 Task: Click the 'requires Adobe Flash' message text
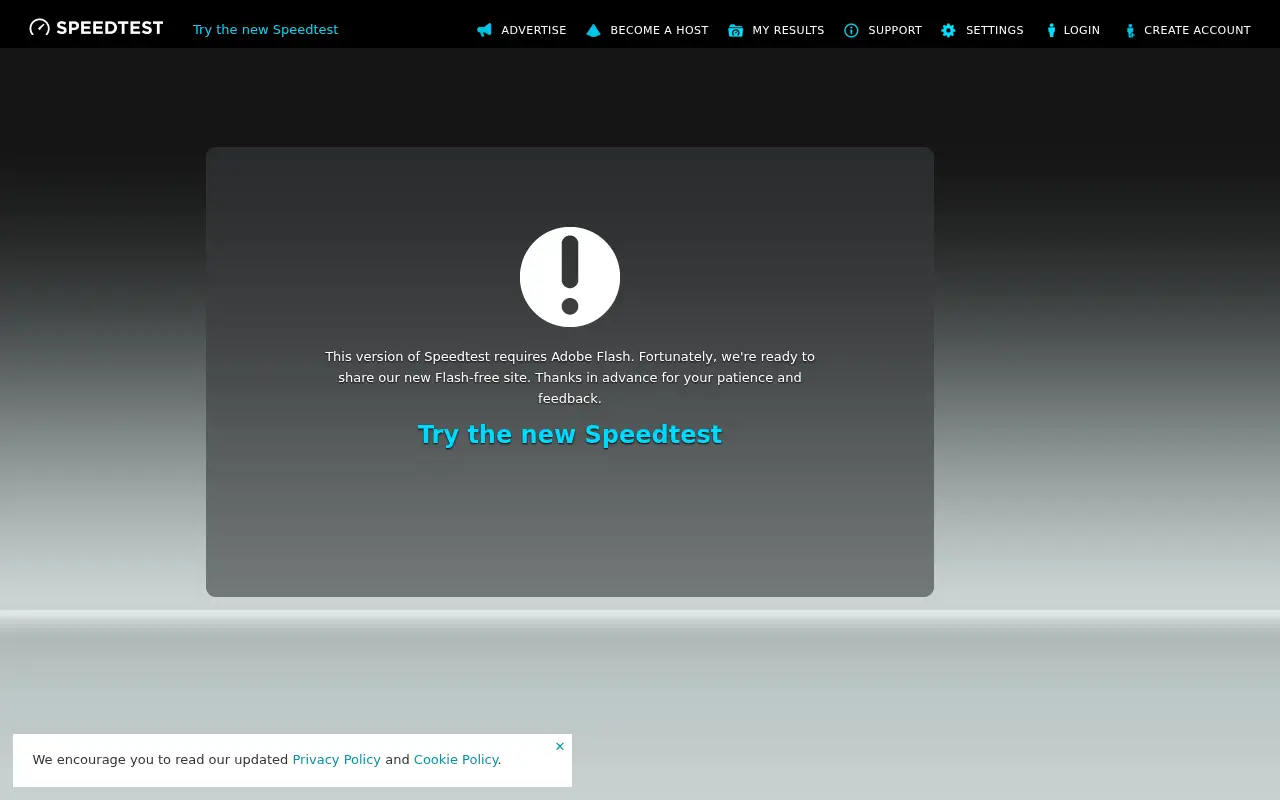pos(570,377)
